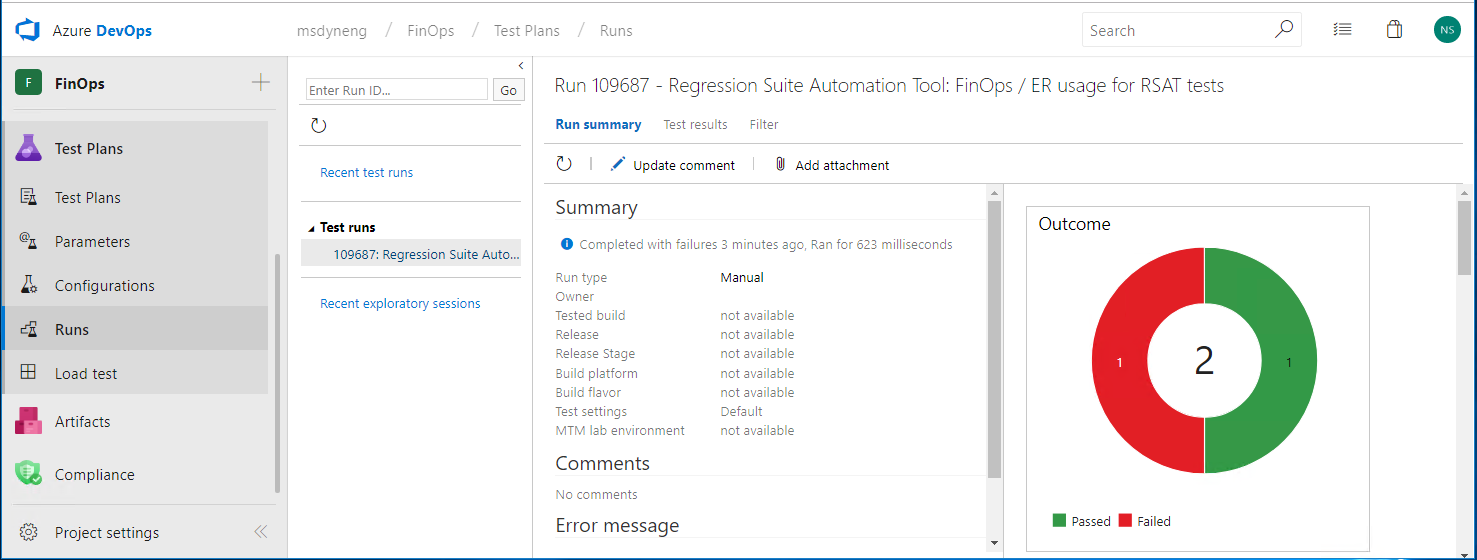
Task: Click the Azure DevOps logo icon
Action: [26, 30]
